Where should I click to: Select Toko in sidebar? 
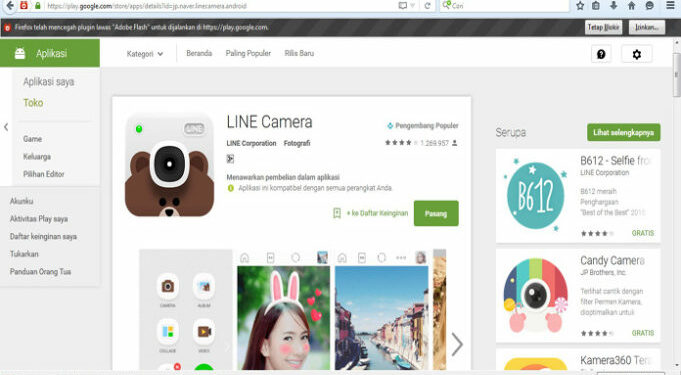pos(33,103)
